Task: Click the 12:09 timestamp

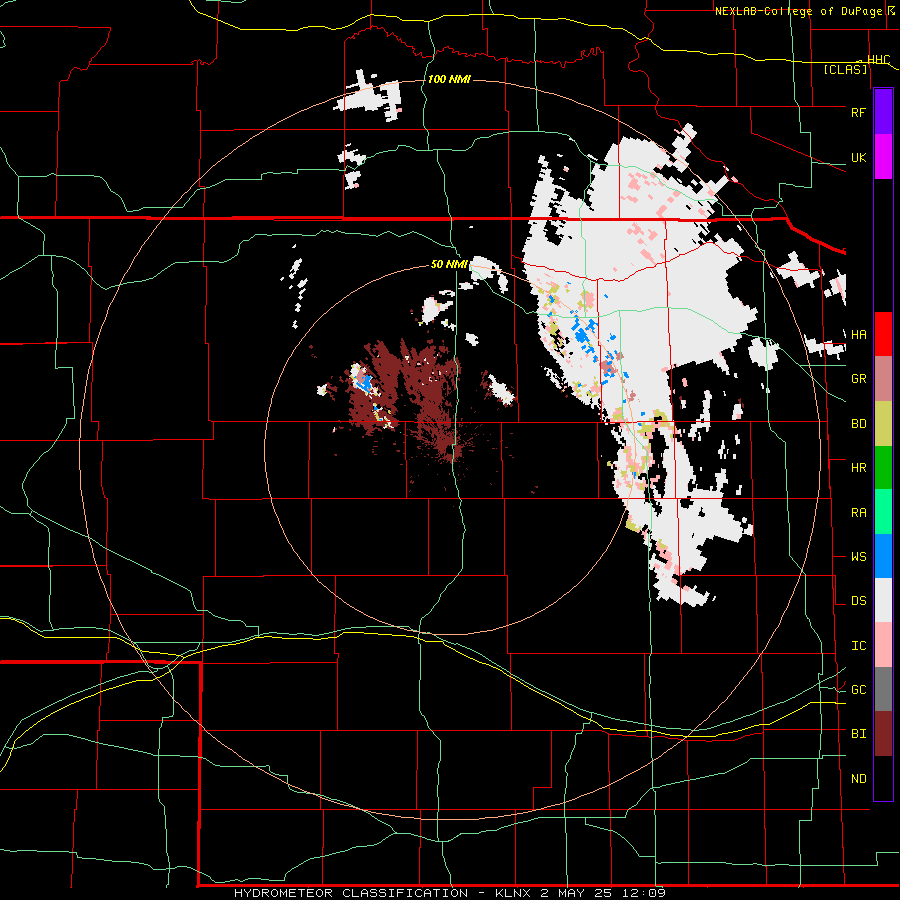Action: point(646,893)
